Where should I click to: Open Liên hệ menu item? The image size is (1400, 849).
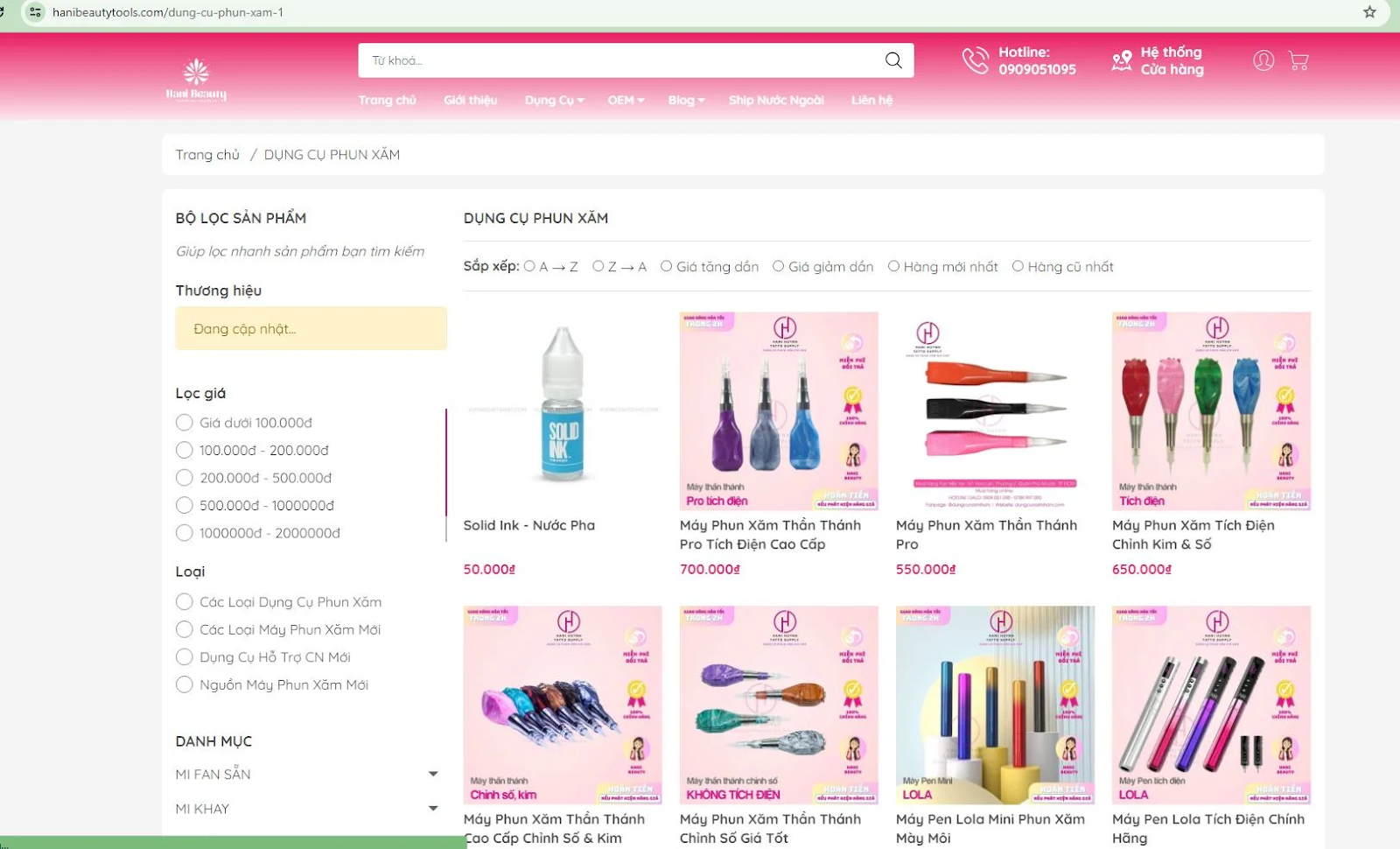coord(871,100)
